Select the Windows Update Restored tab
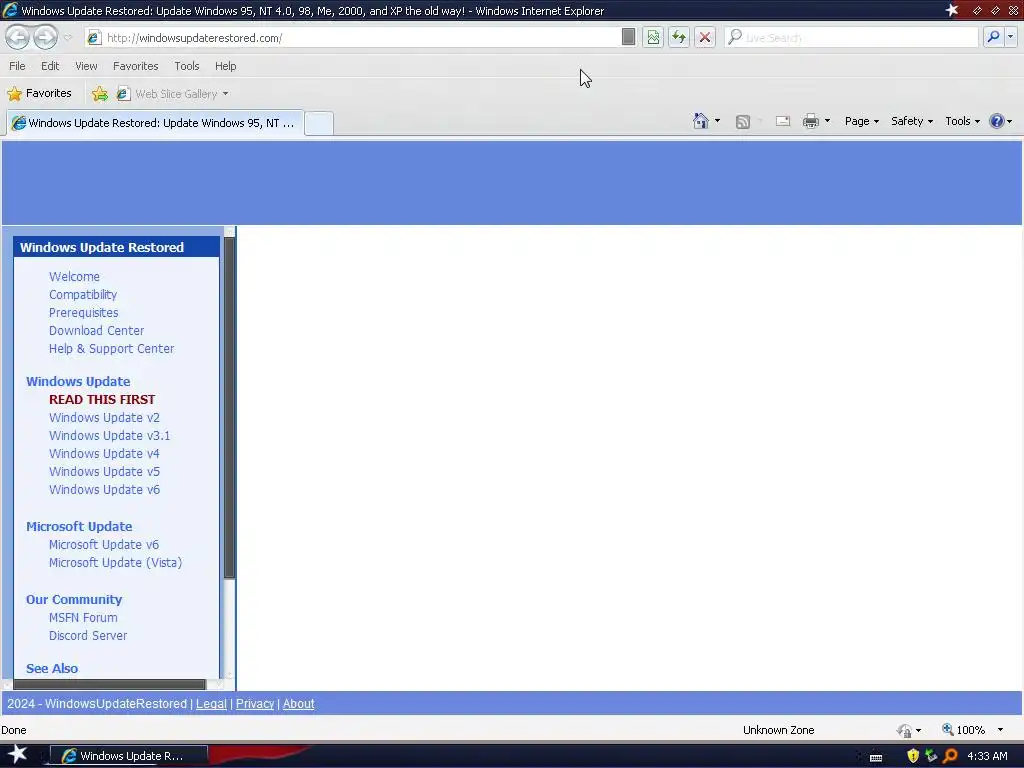This screenshot has width=1024, height=768. click(x=155, y=123)
